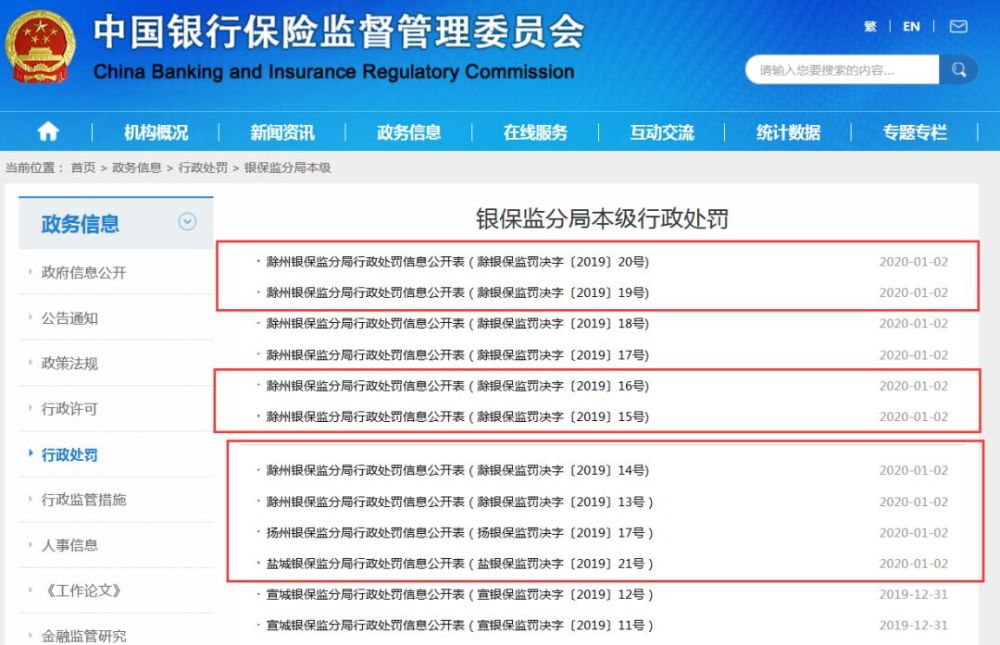The image size is (1000, 645).
Task: Open 滁银保监罚决字〔2019〕13号 notice
Action: (x=459, y=502)
